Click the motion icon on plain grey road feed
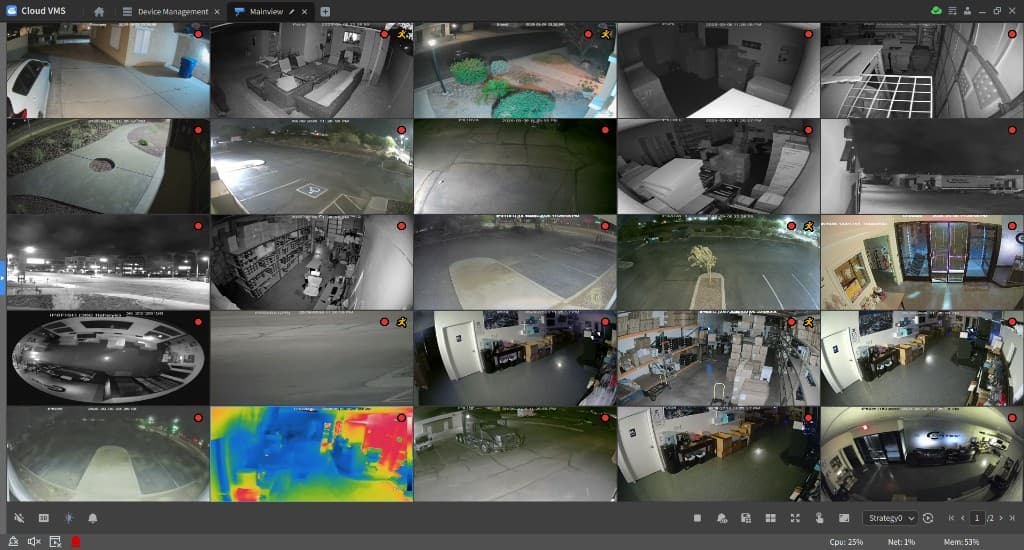The image size is (1024, 550). [402, 321]
